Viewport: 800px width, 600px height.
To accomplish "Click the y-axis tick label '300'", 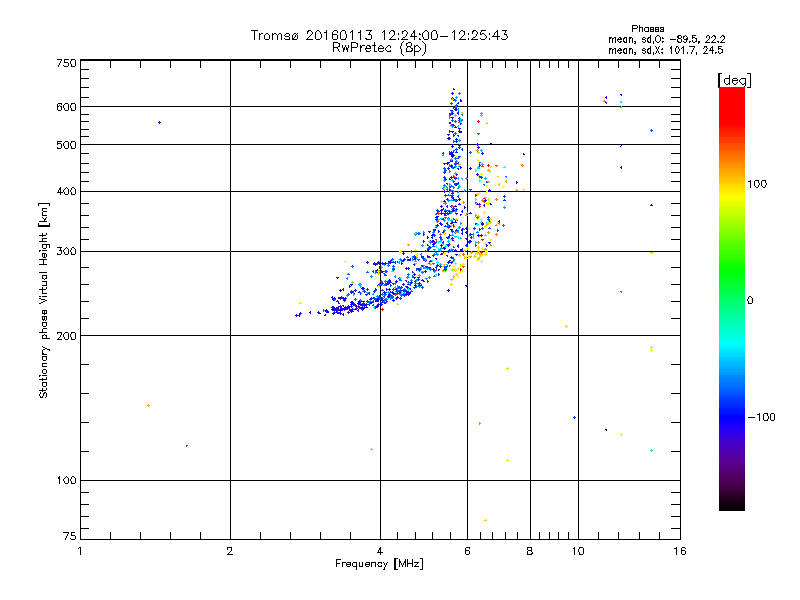I will point(66,252).
